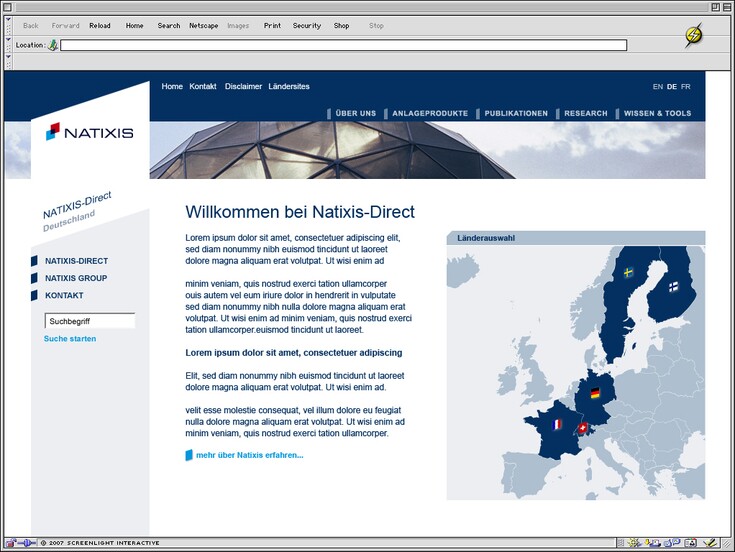Click the Shop toolbar button

[x=341, y=26]
